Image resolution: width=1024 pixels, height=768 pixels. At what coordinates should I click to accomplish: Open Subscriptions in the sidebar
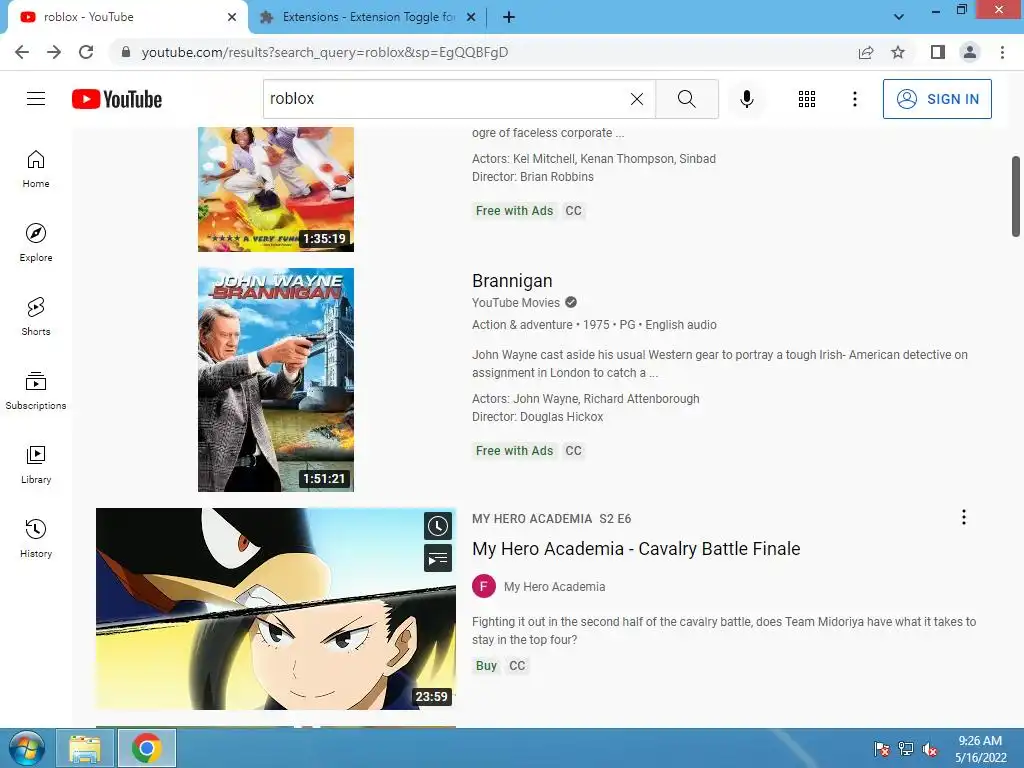pyautogui.click(x=36, y=391)
